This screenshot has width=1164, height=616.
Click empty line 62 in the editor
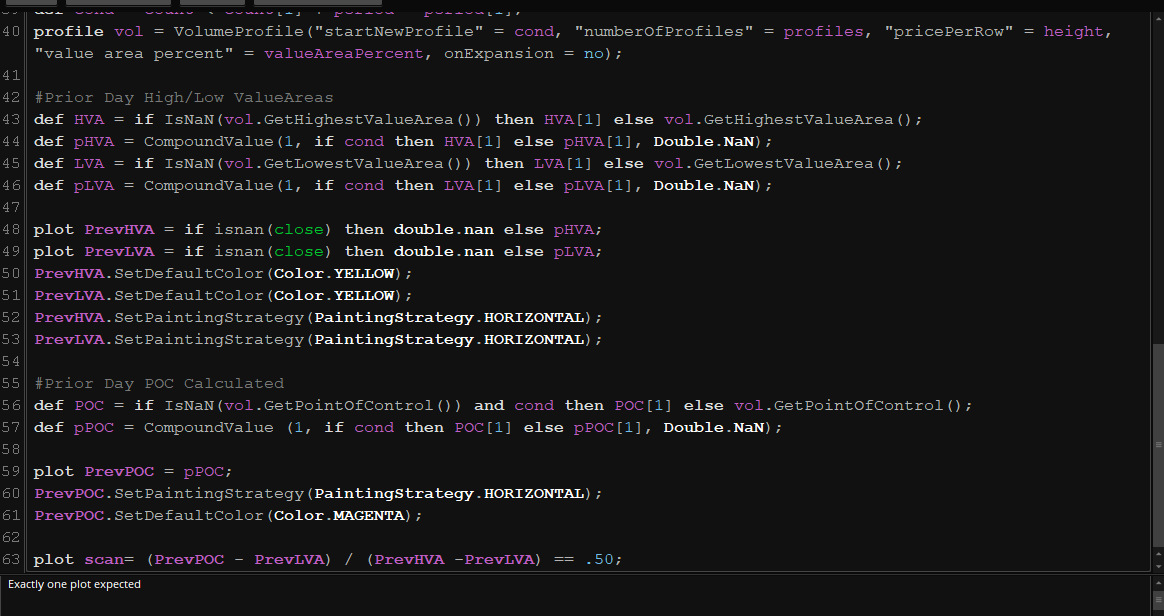coord(300,538)
